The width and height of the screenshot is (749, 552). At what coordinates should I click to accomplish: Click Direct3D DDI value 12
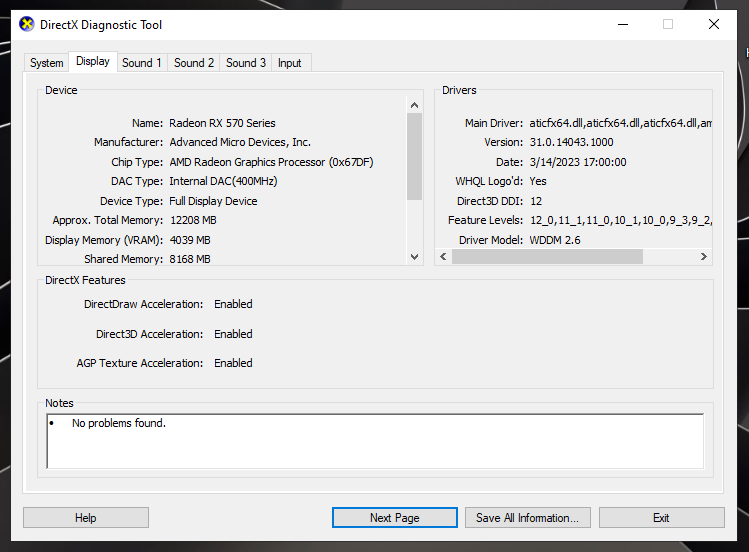pyautogui.click(x=536, y=201)
